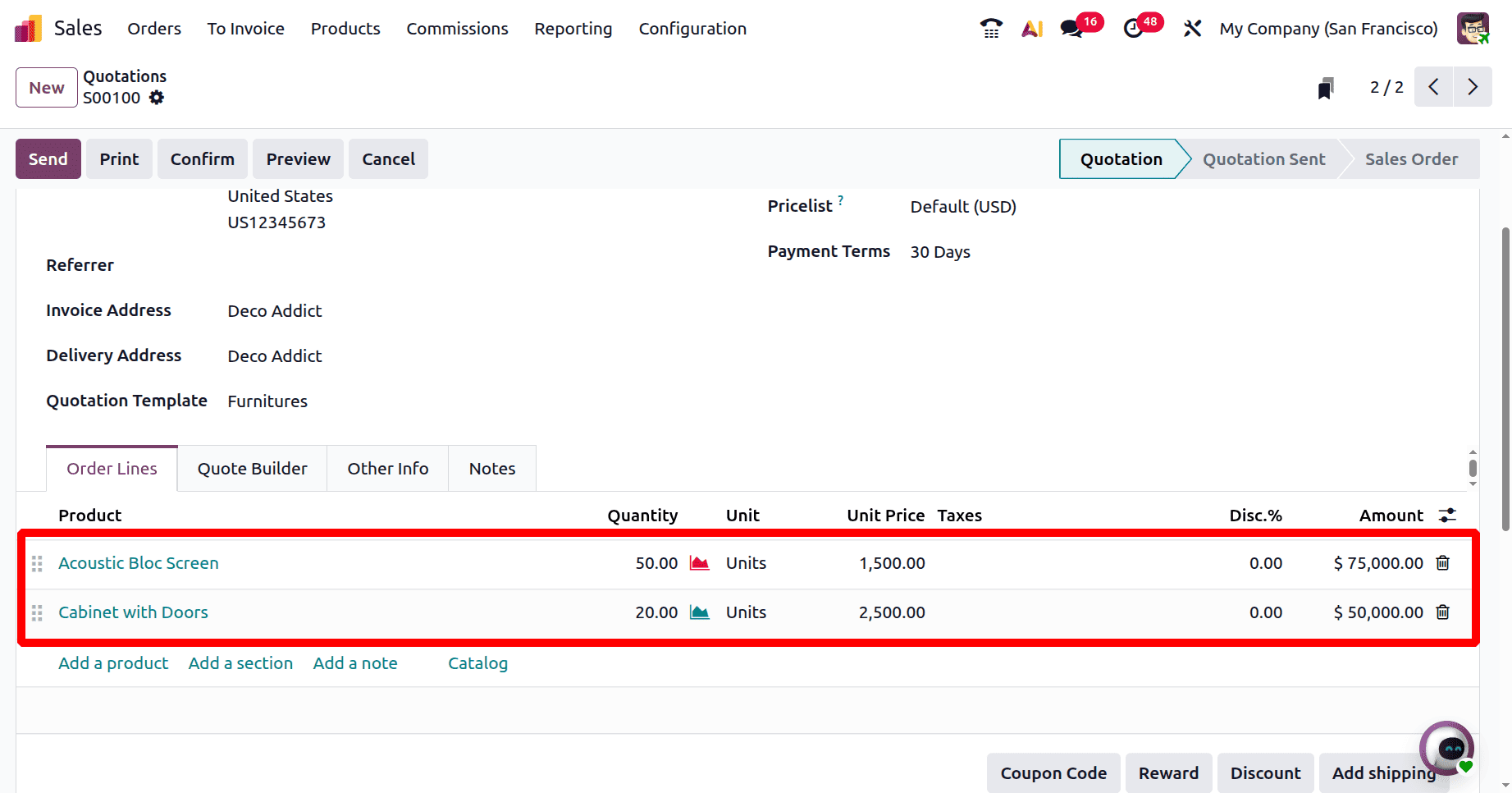Viewport: 1512px width, 793px height.
Task: Open the S00100 gear actions menu
Action: [x=157, y=98]
